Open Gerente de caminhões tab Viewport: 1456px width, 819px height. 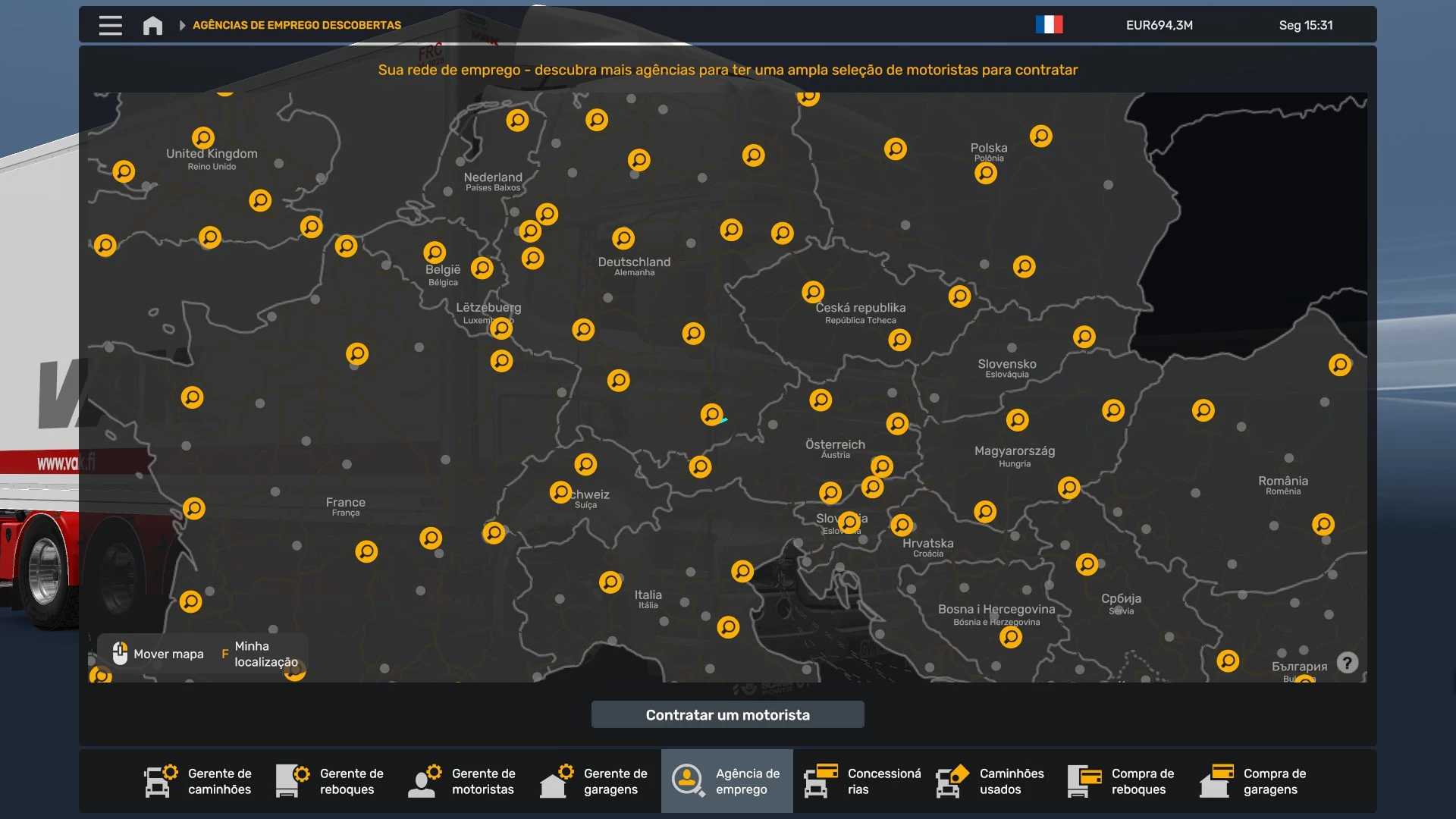point(199,781)
